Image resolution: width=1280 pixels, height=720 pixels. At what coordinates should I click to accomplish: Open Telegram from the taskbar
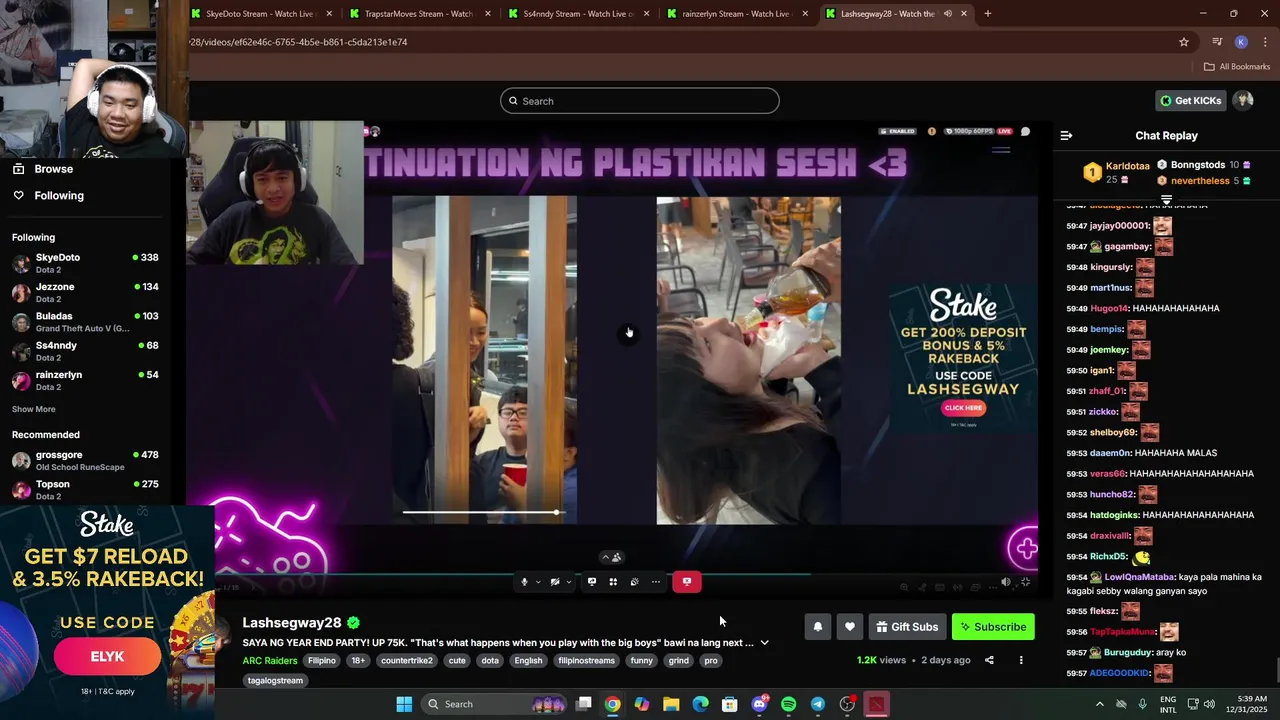[x=818, y=704]
